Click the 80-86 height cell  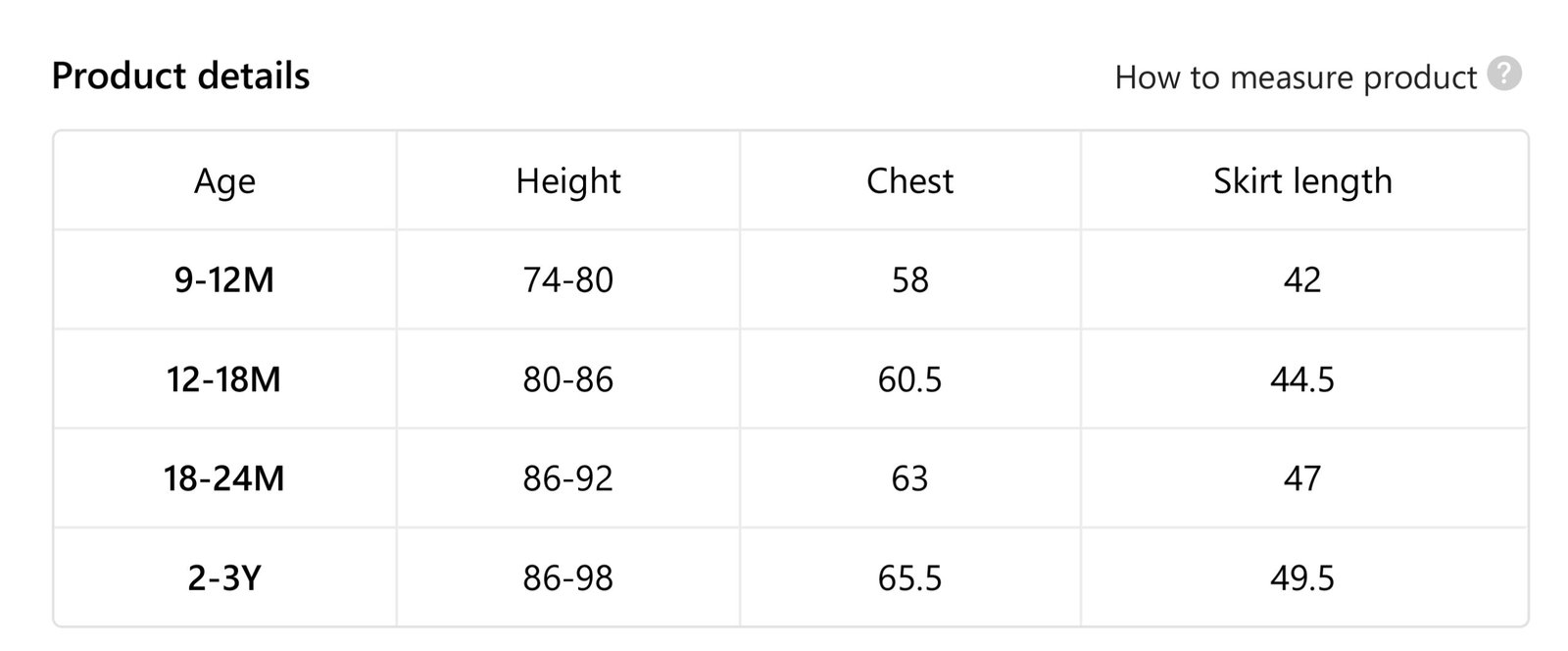tap(568, 379)
